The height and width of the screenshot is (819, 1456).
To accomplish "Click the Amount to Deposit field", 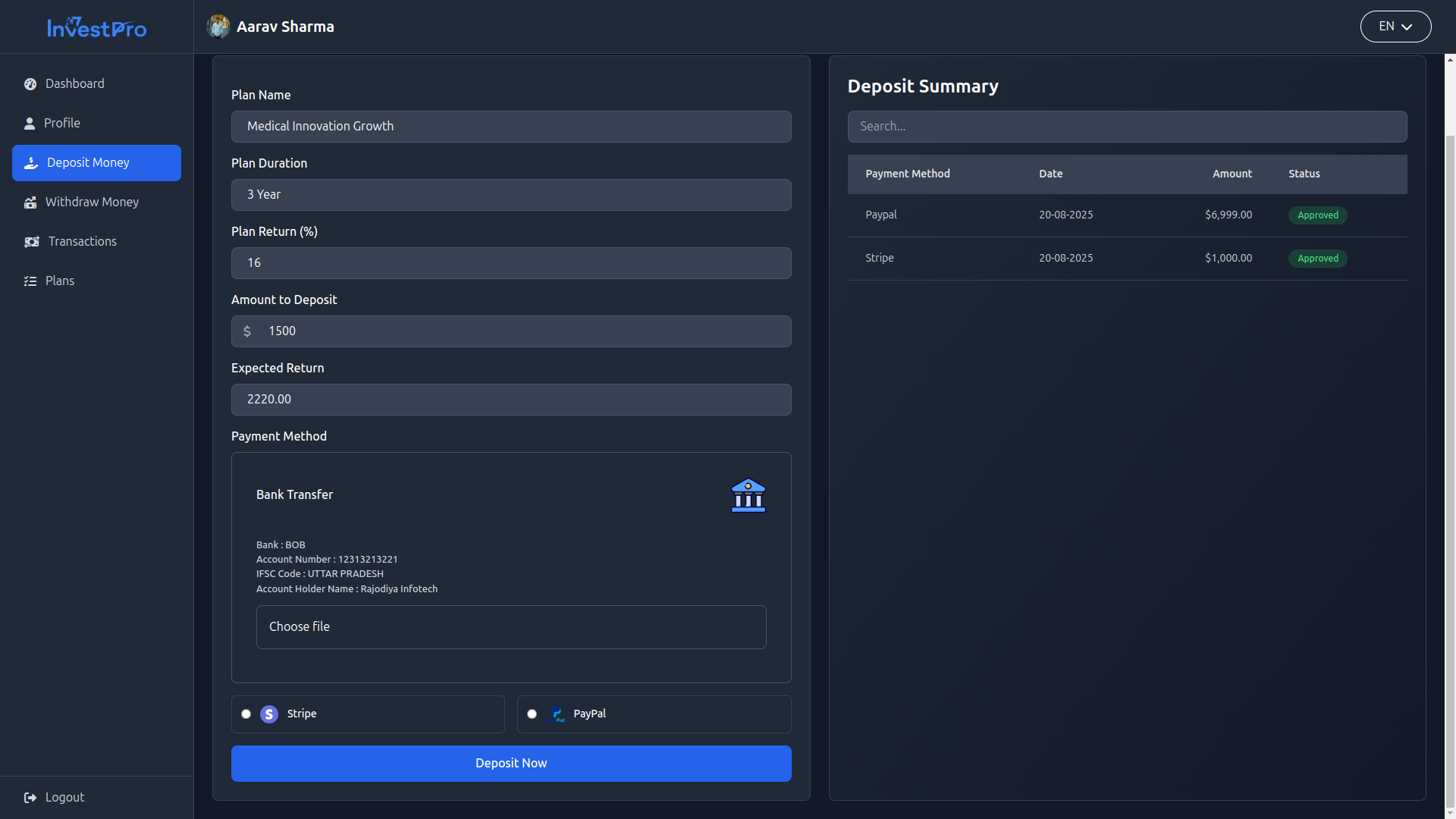I will pyautogui.click(x=523, y=331).
